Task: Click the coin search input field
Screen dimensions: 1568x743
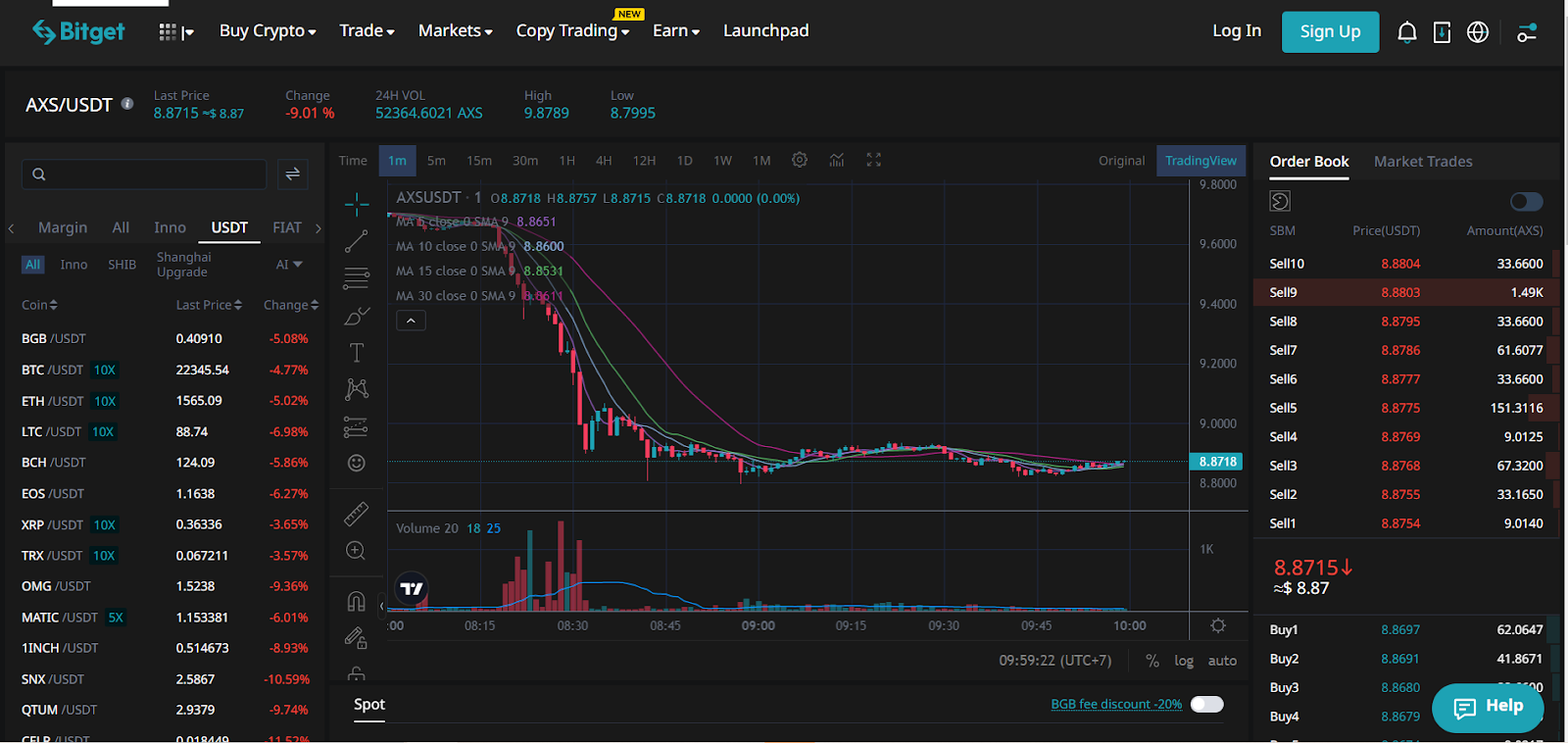Action: 144,174
